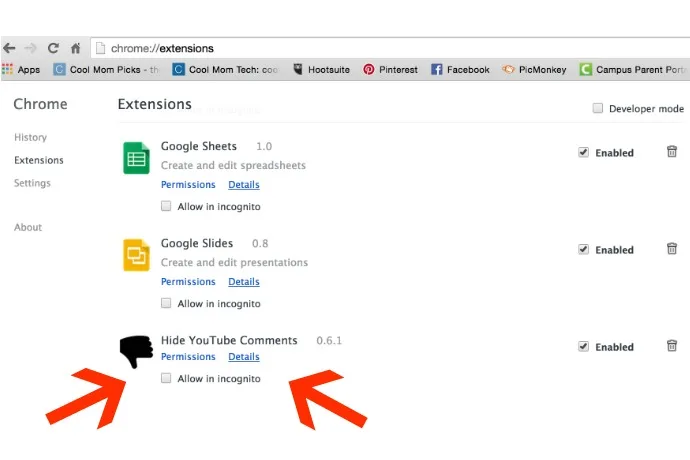
Task: Open History in the Chrome sidebar
Action: click(x=30, y=137)
